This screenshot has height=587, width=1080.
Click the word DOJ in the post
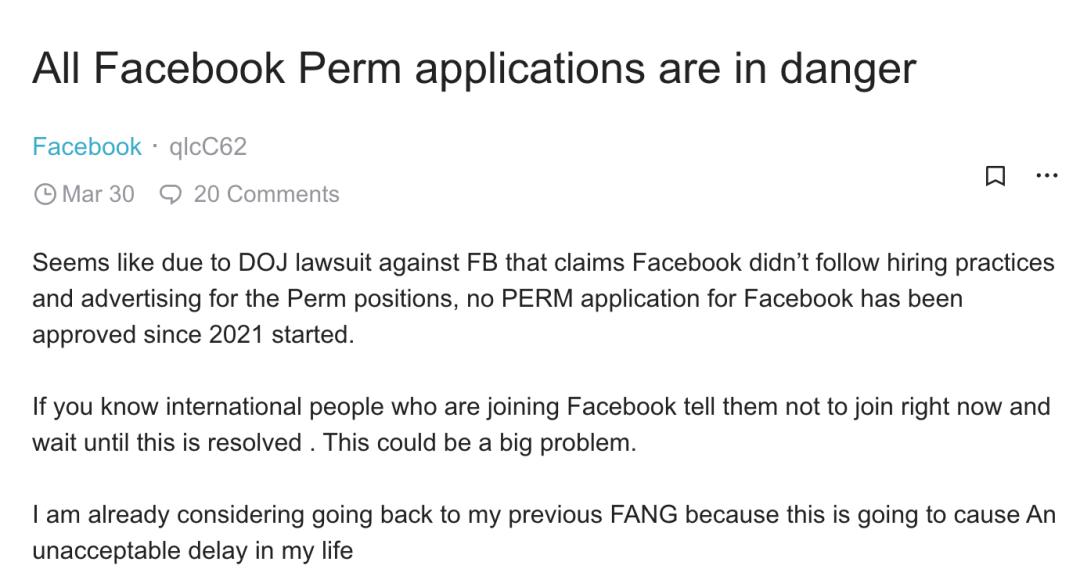click(x=263, y=263)
